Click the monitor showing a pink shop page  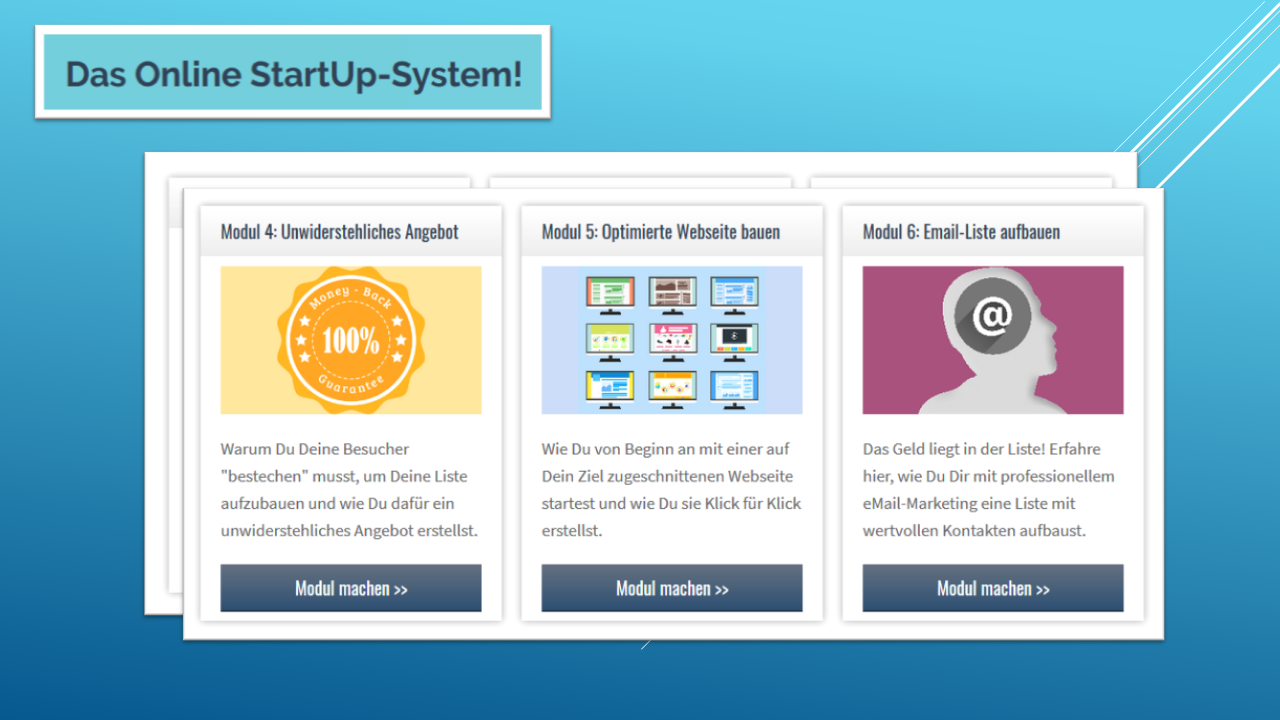672,340
